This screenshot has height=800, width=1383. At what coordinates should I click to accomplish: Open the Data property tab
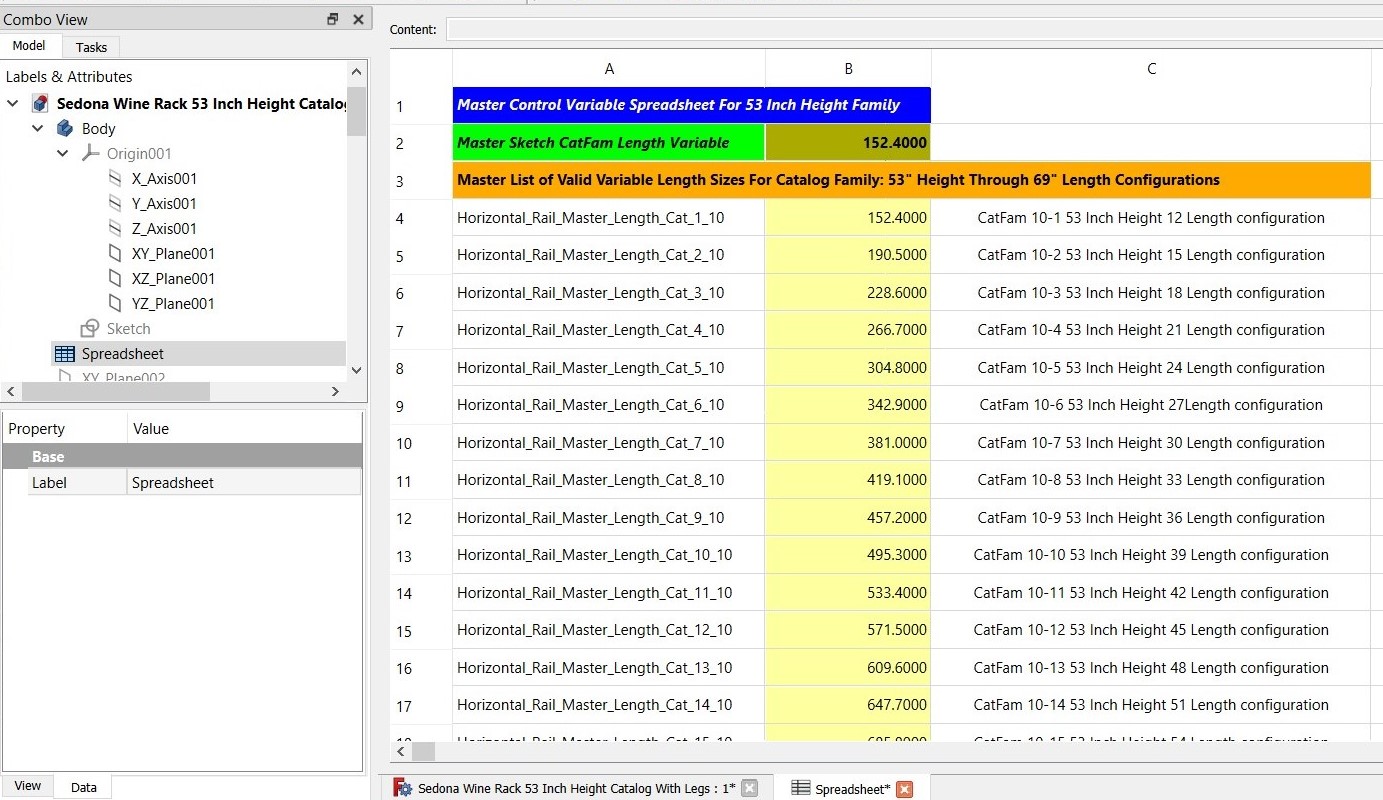[x=84, y=787]
